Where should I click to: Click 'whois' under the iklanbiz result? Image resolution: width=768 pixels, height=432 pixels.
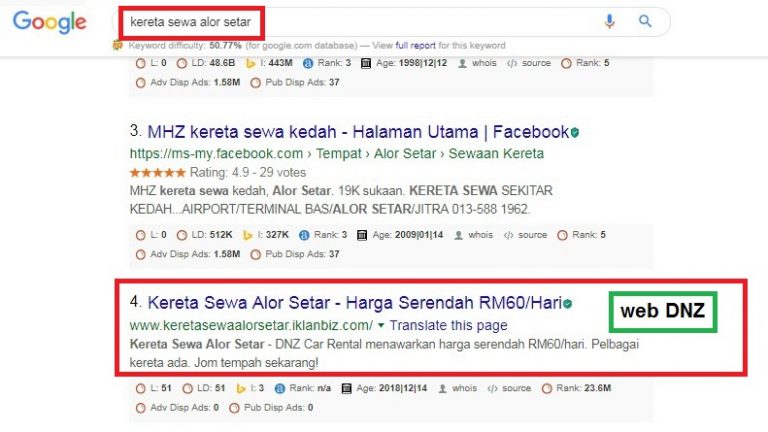point(478,388)
